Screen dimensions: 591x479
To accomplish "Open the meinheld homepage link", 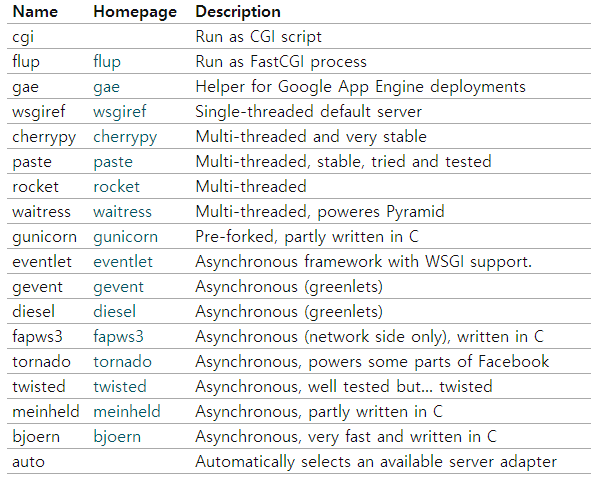I will pos(127,412).
